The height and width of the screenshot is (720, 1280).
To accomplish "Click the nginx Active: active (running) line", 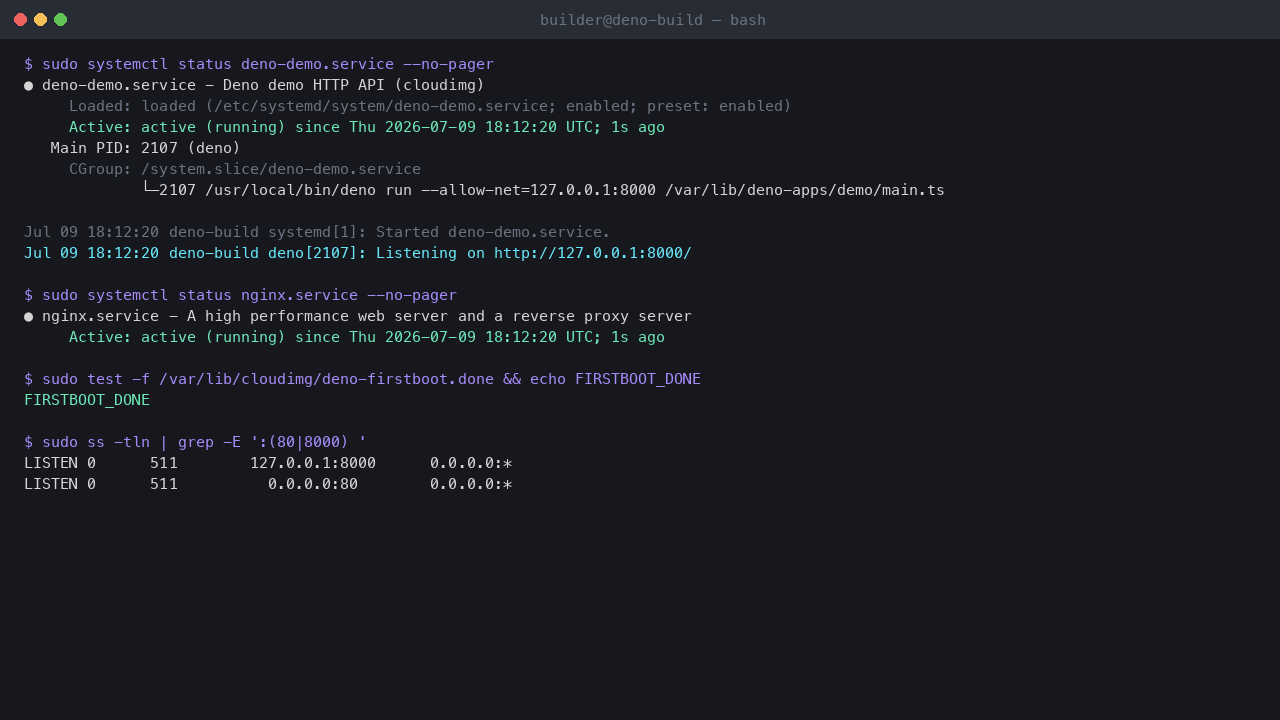I will tap(367, 337).
